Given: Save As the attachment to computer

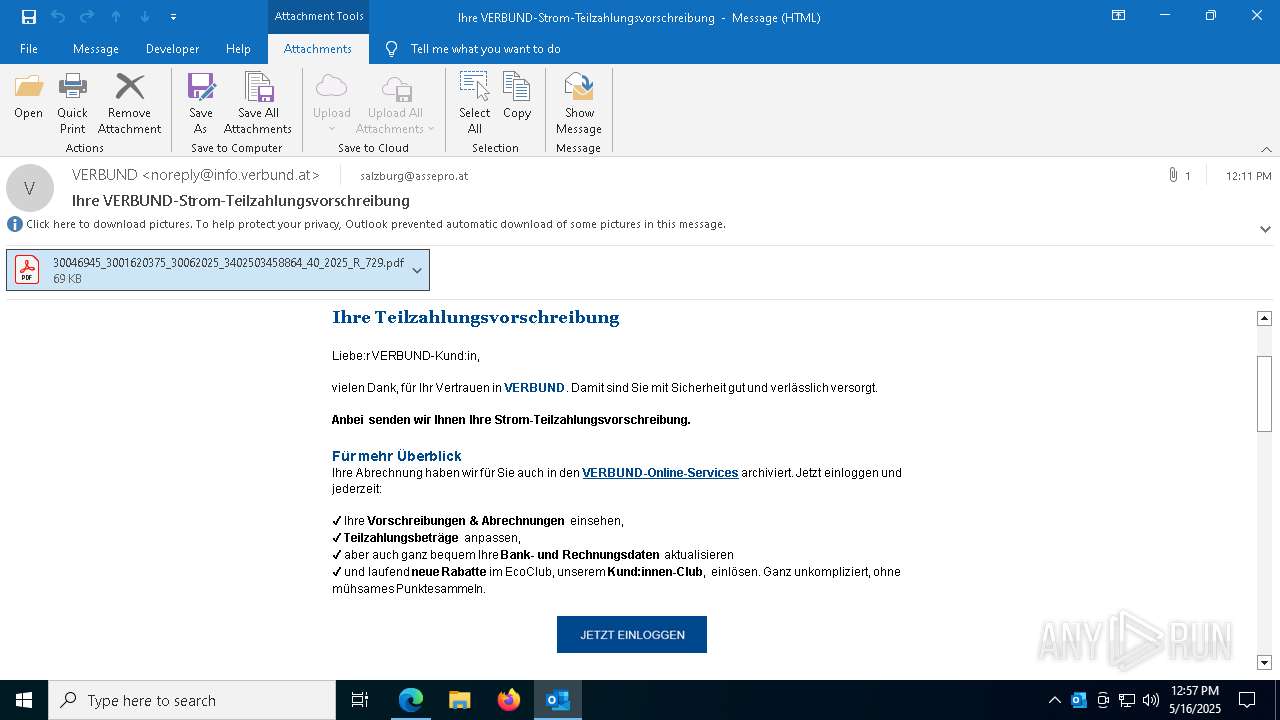Looking at the screenshot, I should coord(201,104).
